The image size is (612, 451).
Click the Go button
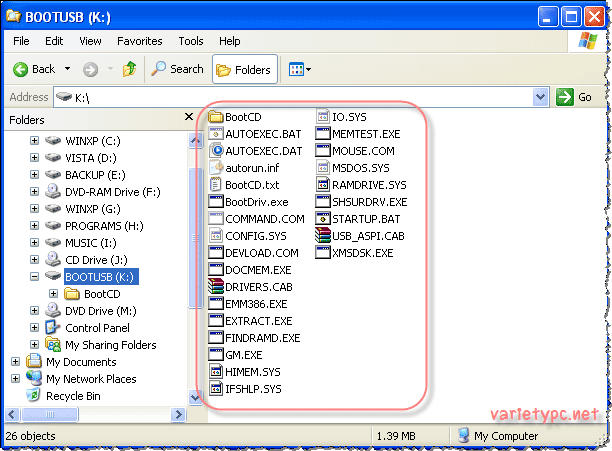tap(574, 97)
